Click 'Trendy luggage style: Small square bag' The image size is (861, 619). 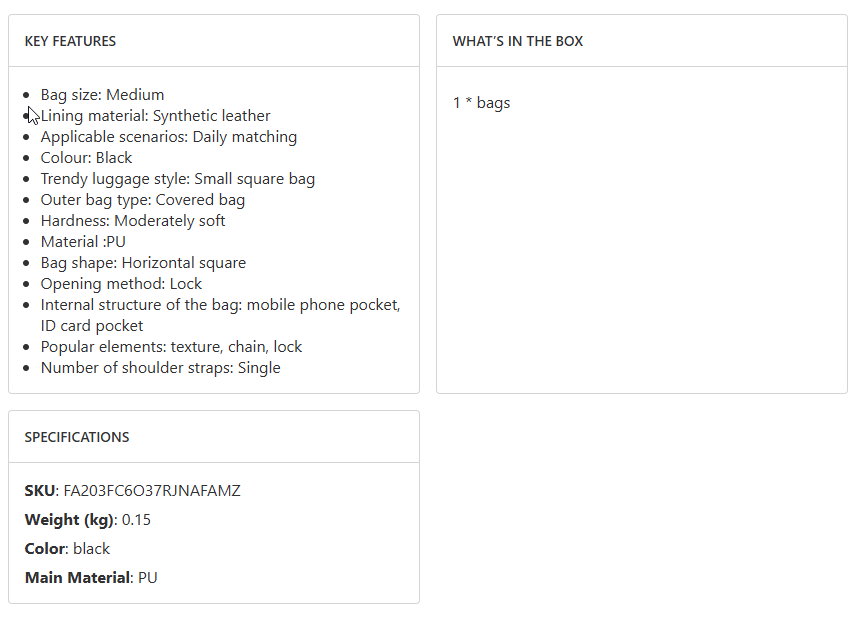177,179
